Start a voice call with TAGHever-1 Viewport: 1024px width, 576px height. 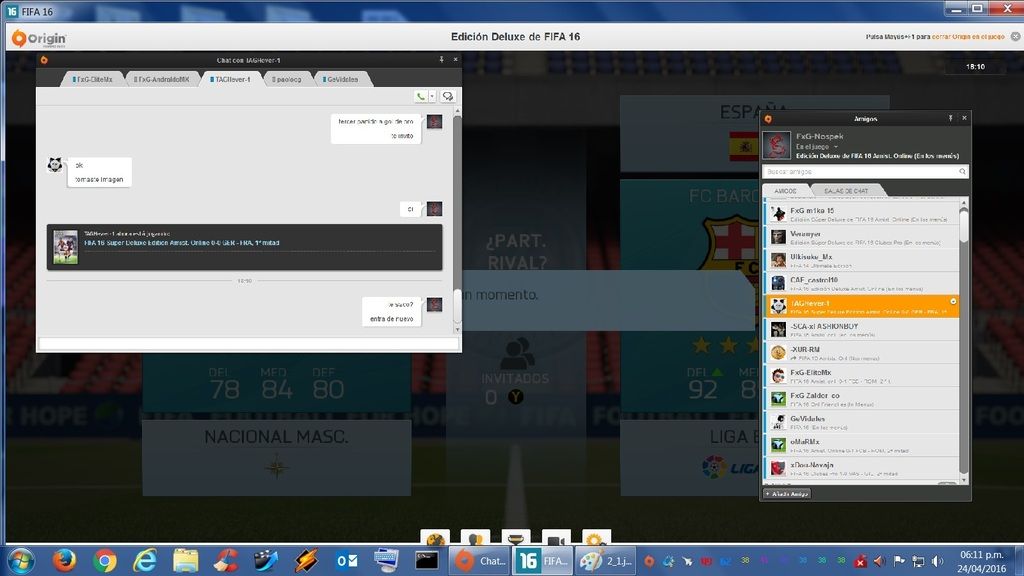click(421, 97)
